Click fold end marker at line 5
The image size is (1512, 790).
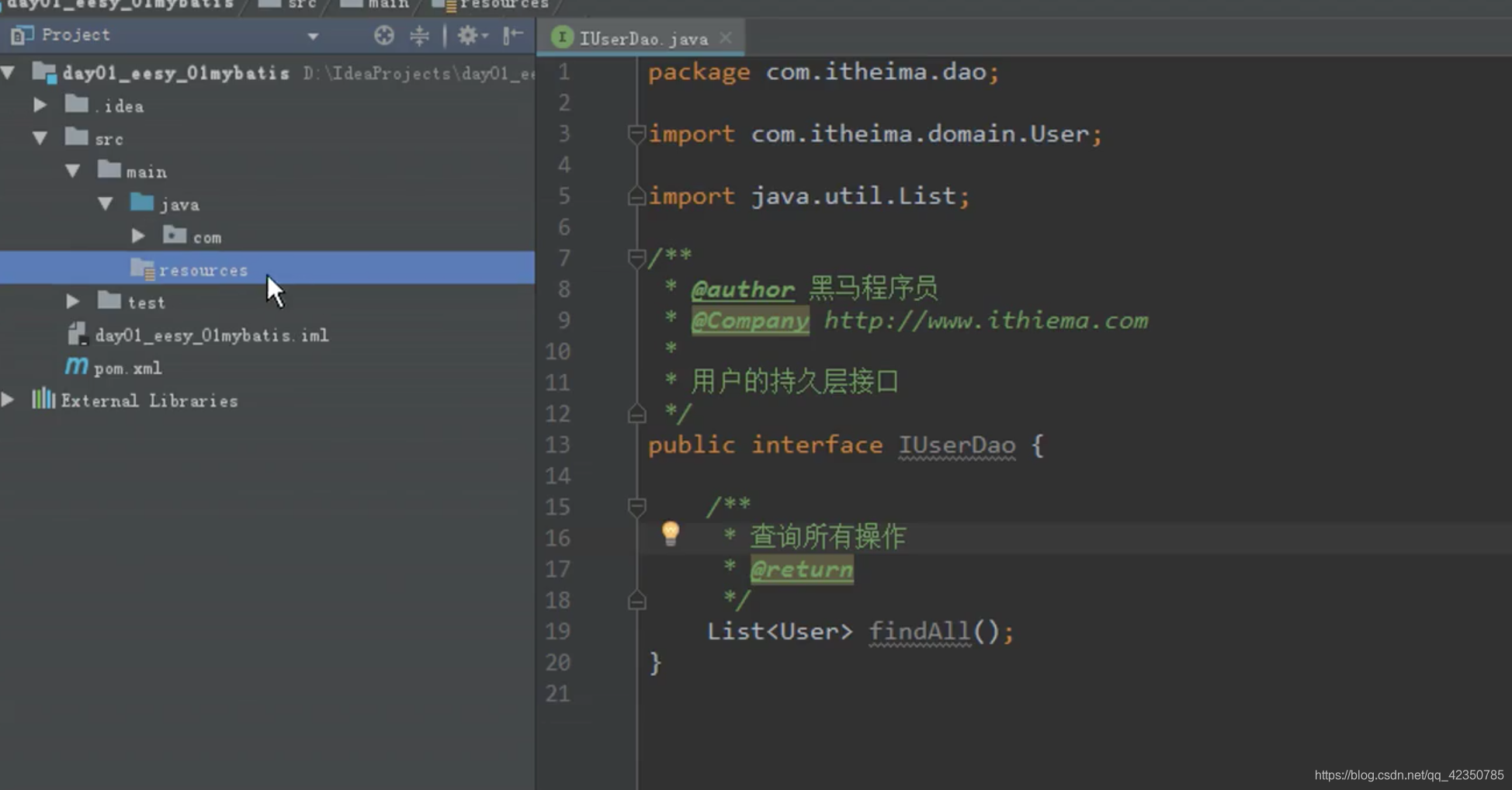pyautogui.click(x=636, y=196)
